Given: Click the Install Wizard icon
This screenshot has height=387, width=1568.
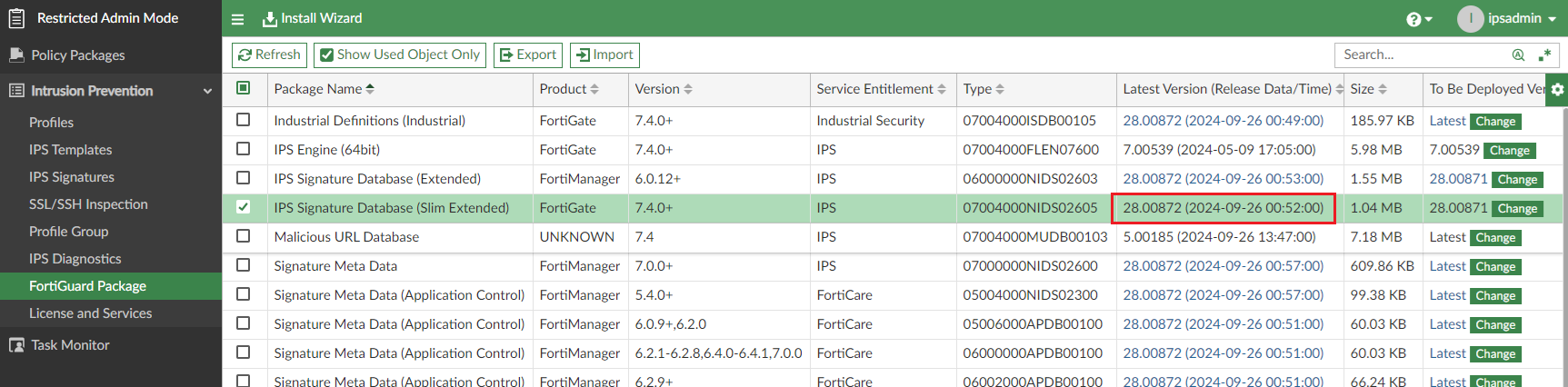Looking at the screenshot, I should [270, 19].
